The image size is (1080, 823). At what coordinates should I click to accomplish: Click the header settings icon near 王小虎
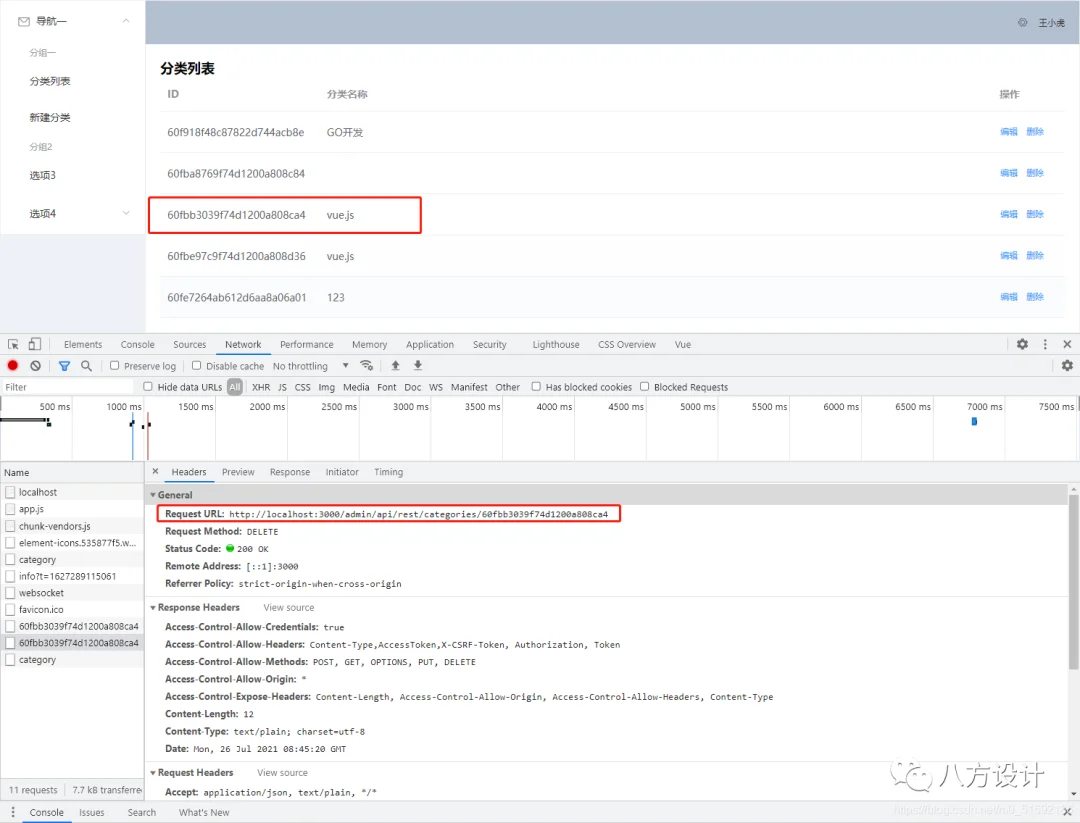tap(1023, 22)
